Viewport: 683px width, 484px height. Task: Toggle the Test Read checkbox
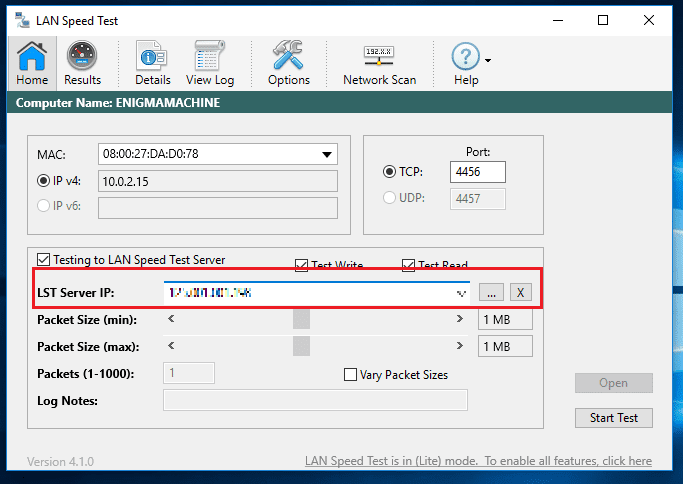click(408, 265)
